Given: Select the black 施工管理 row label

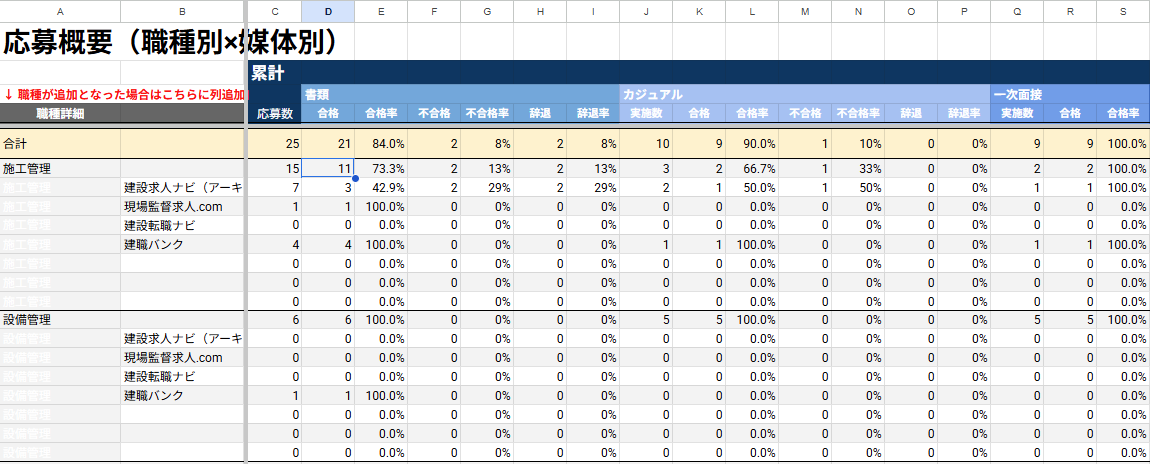Looking at the screenshot, I should [60, 169].
